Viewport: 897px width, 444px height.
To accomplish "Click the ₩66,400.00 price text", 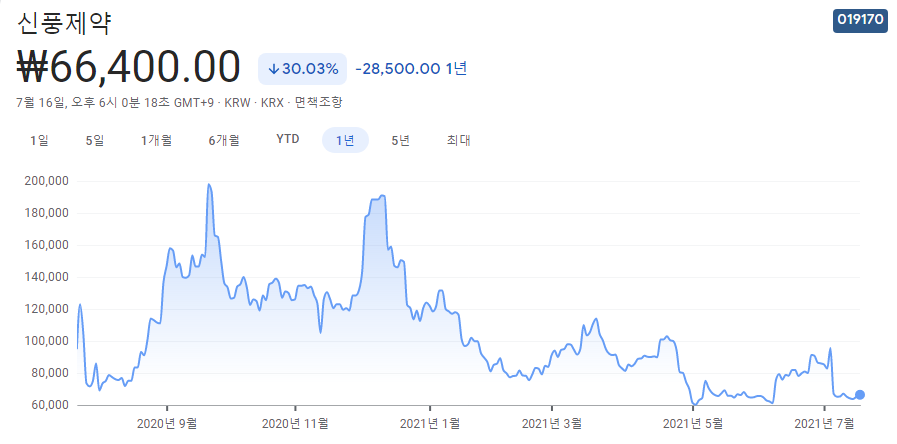I will tap(128, 68).
